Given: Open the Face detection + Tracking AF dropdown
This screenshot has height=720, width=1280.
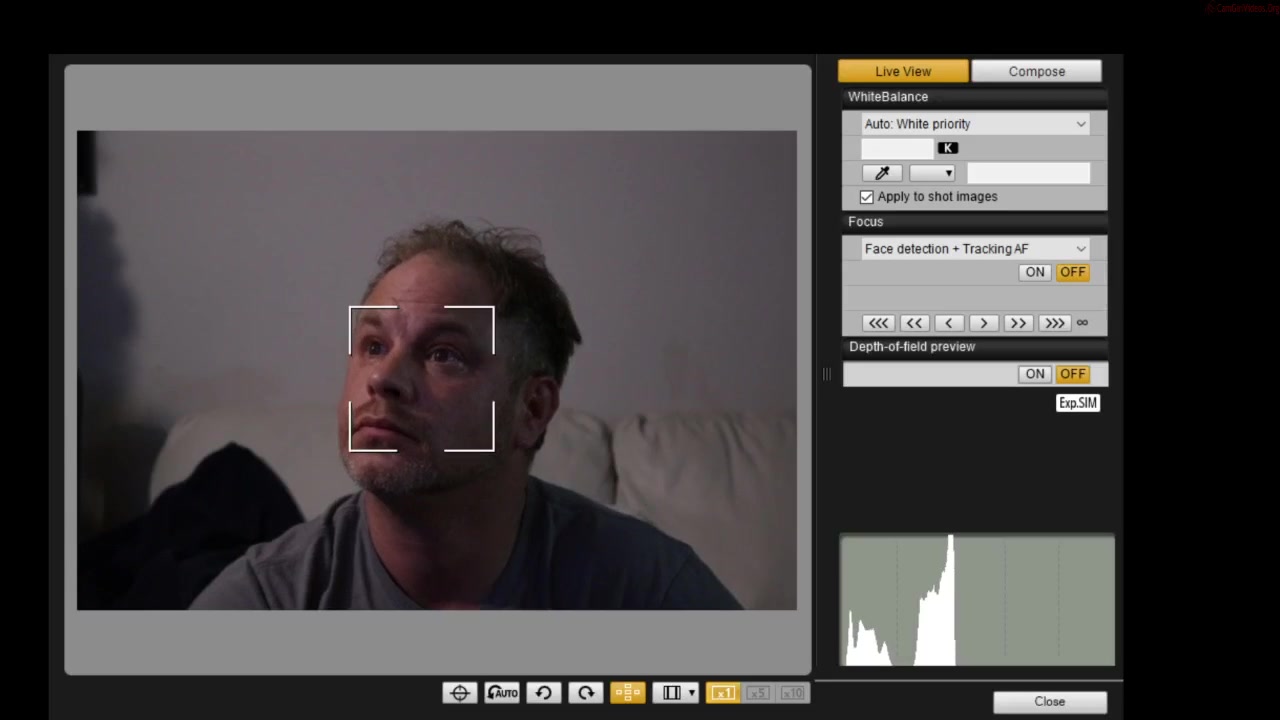Looking at the screenshot, I should click(975, 249).
